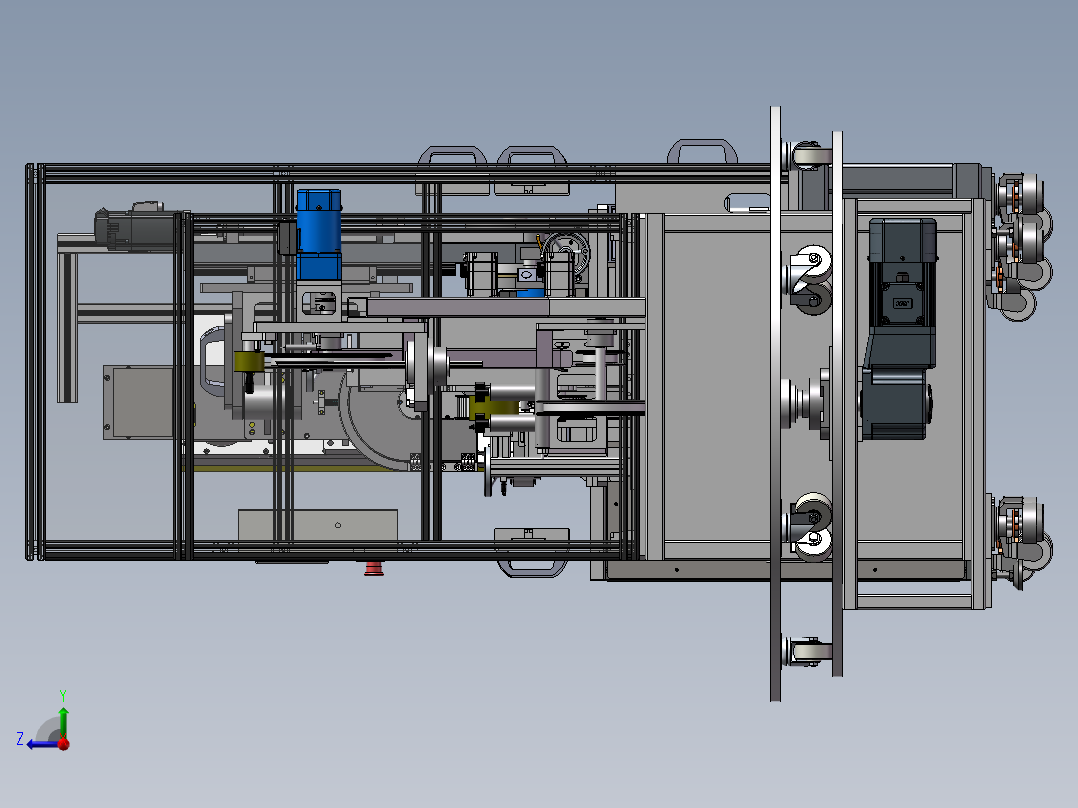Select the black servo motor on the rail

135,227
